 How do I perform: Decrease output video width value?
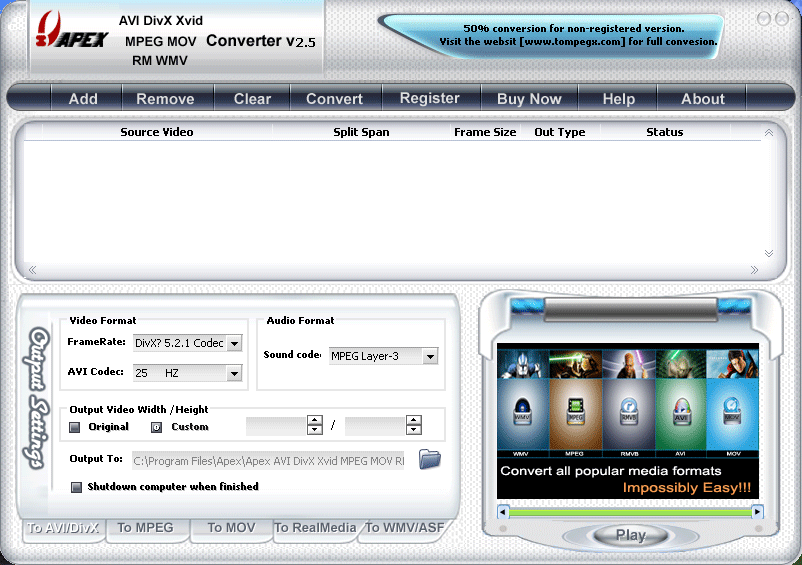coord(315,430)
